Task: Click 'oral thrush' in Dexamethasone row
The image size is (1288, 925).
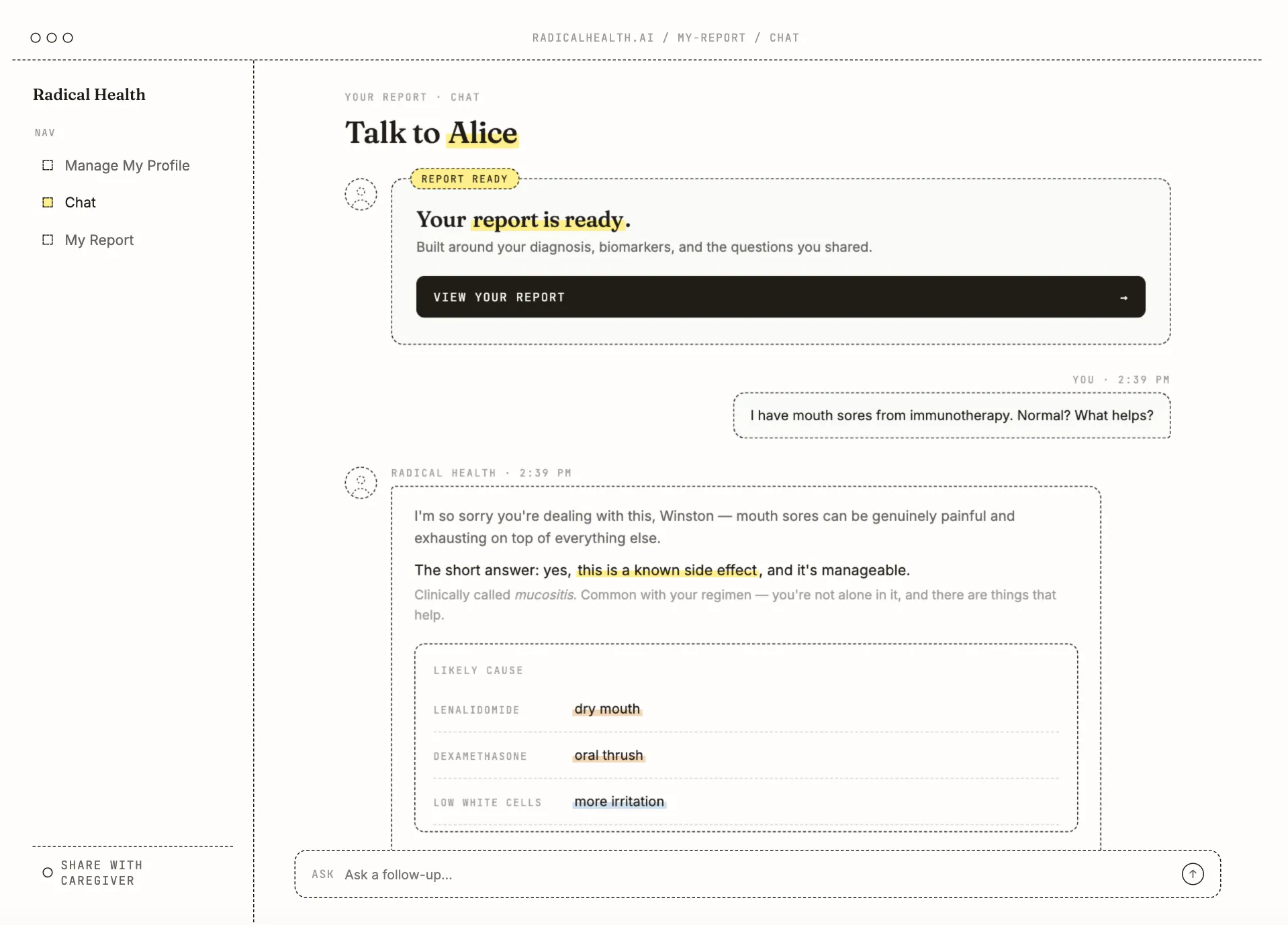Action: click(x=608, y=755)
